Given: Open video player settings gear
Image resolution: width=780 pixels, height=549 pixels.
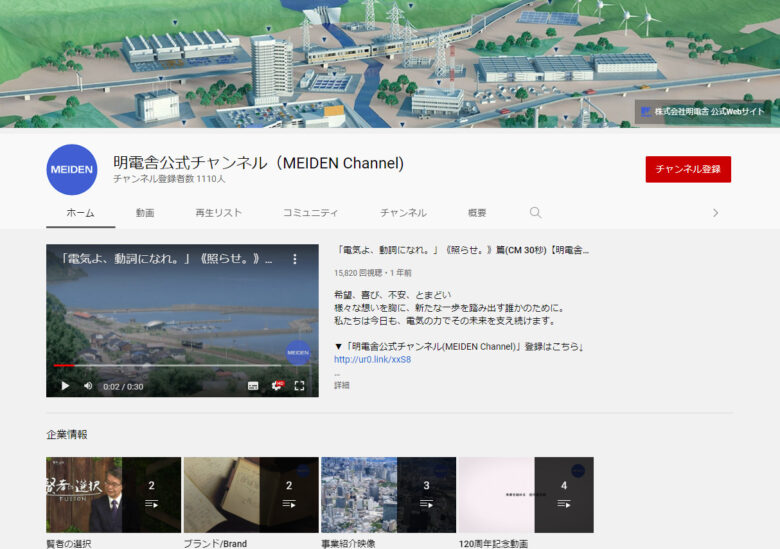Looking at the screenshot, I should (277, 386).
